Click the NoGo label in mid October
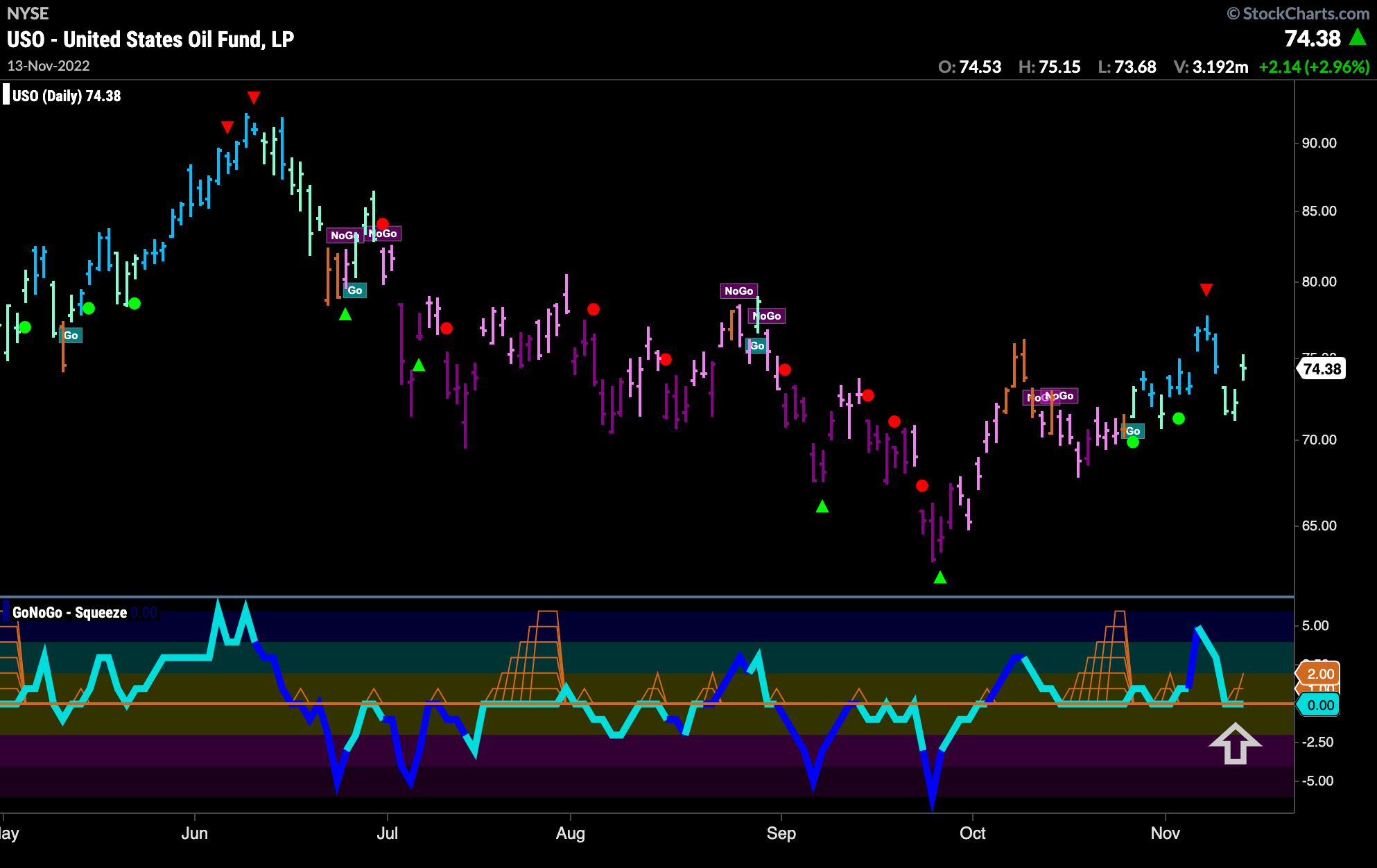 tap(1059, 396)
